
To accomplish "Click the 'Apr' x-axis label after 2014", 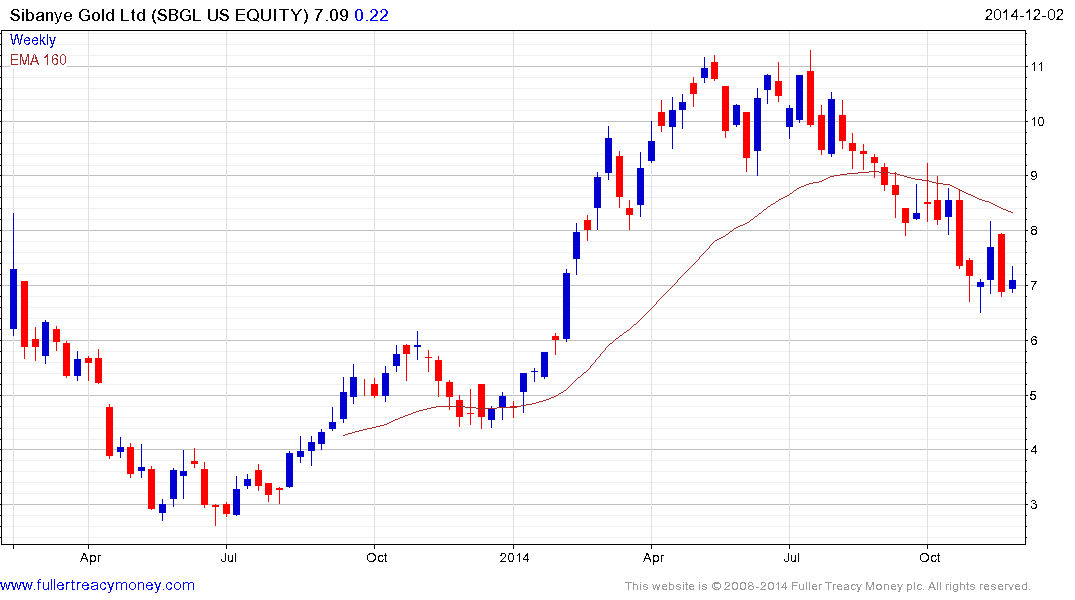I will click(x=653, y=557).
